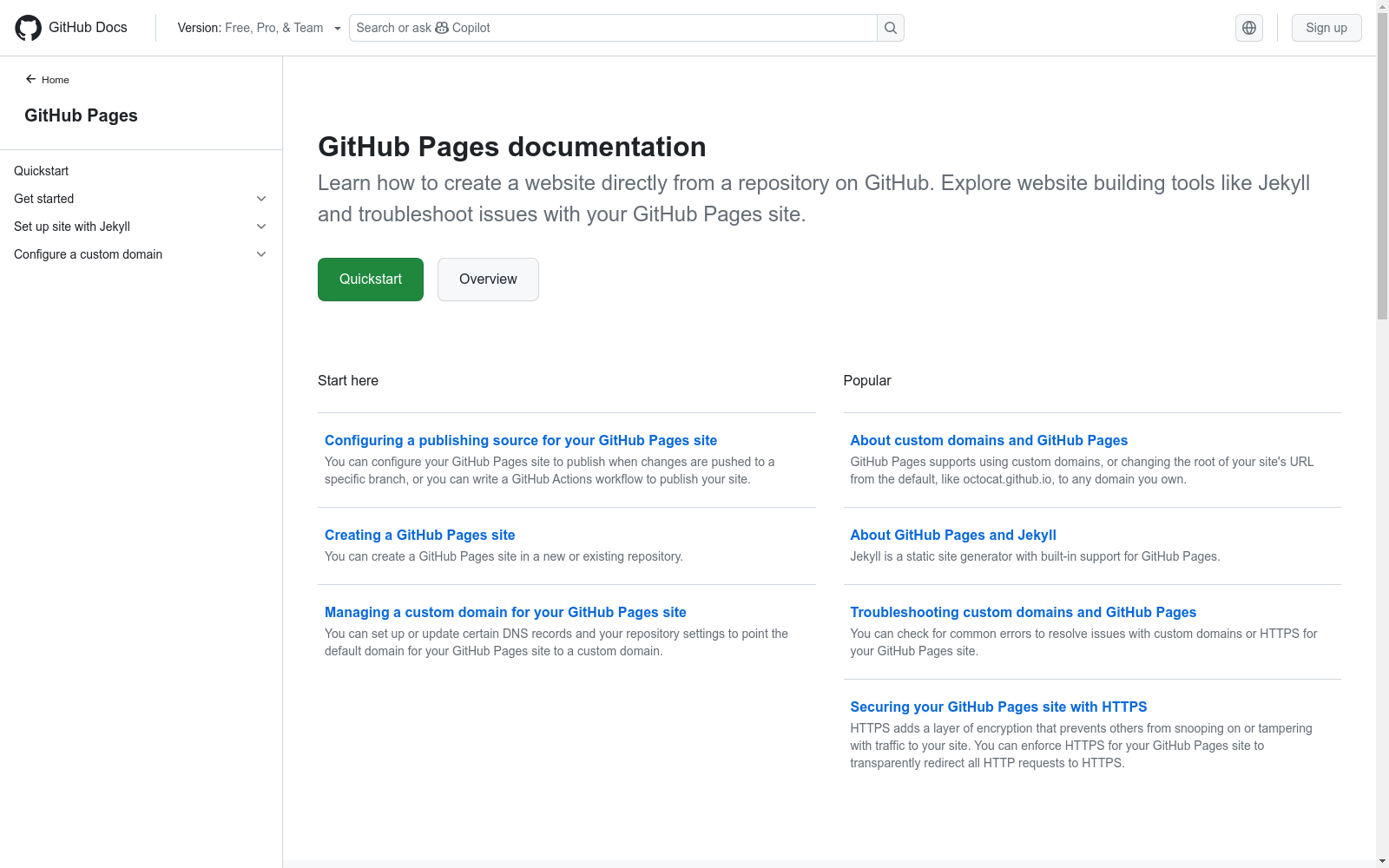This screenshot has height=868, width=1389.
Task: Click the 'Jekyll is a static site generator' description
Action: pyautogui.click(x=1035, y=556)
